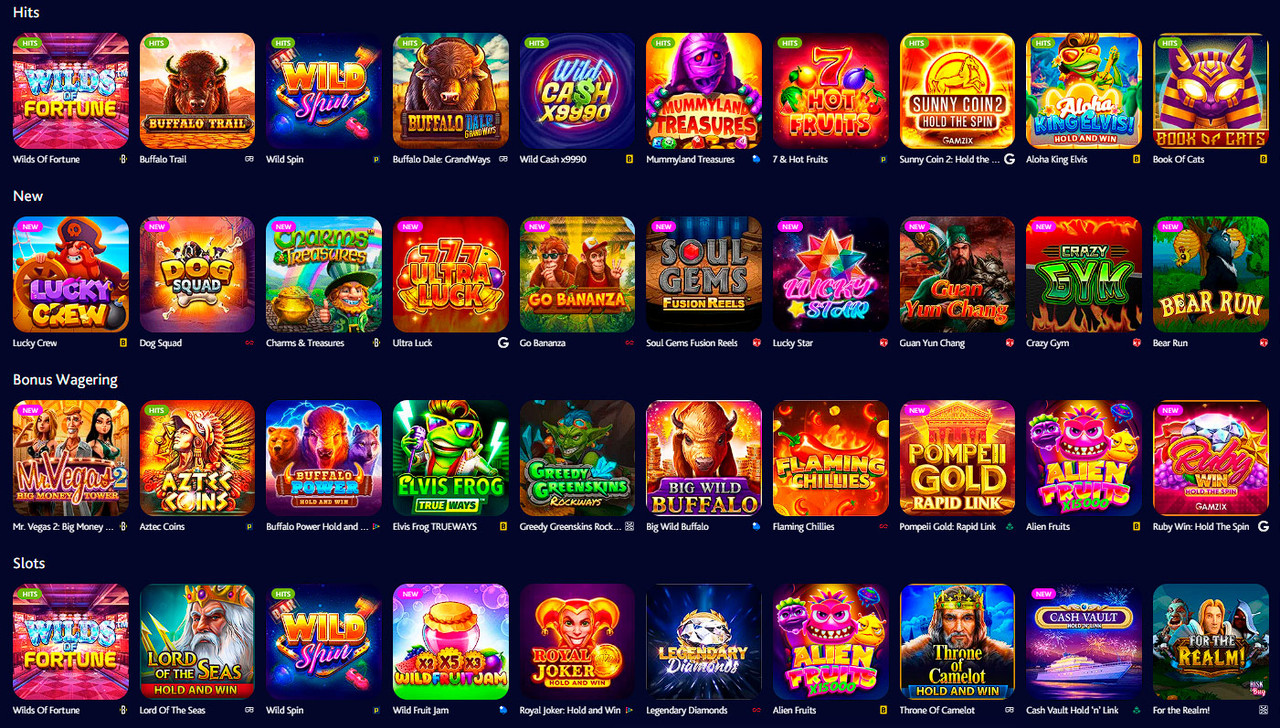Open the Pompeii Gold: Rapid Link tile
The height and width of the screenshot is (728, 1280).
pyautogui.click(x=957, y=459)
